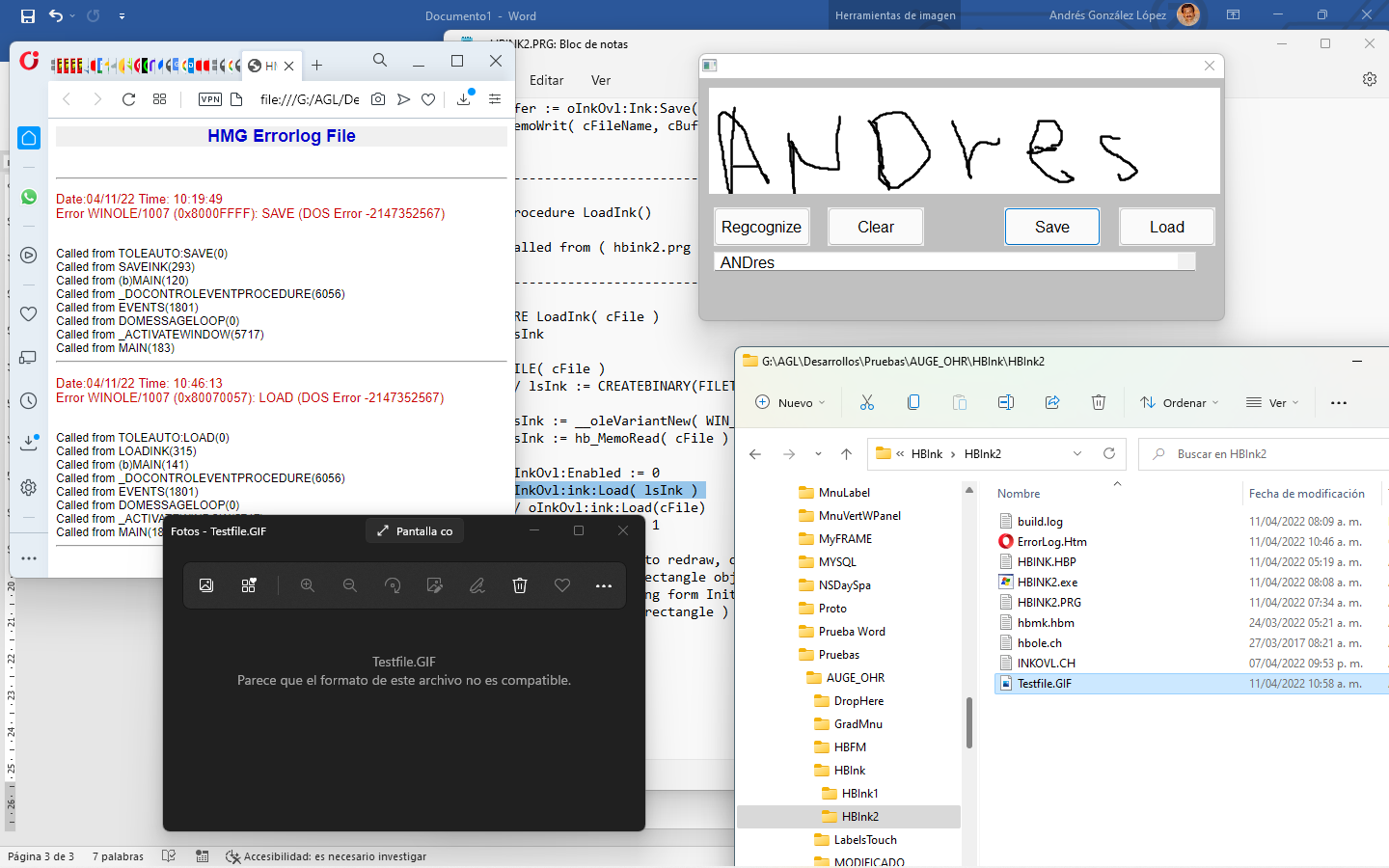The height and width of the screenshot is (868, 1389).
Task: Click Explorer delete trash icon
Action: (1099, 402)
